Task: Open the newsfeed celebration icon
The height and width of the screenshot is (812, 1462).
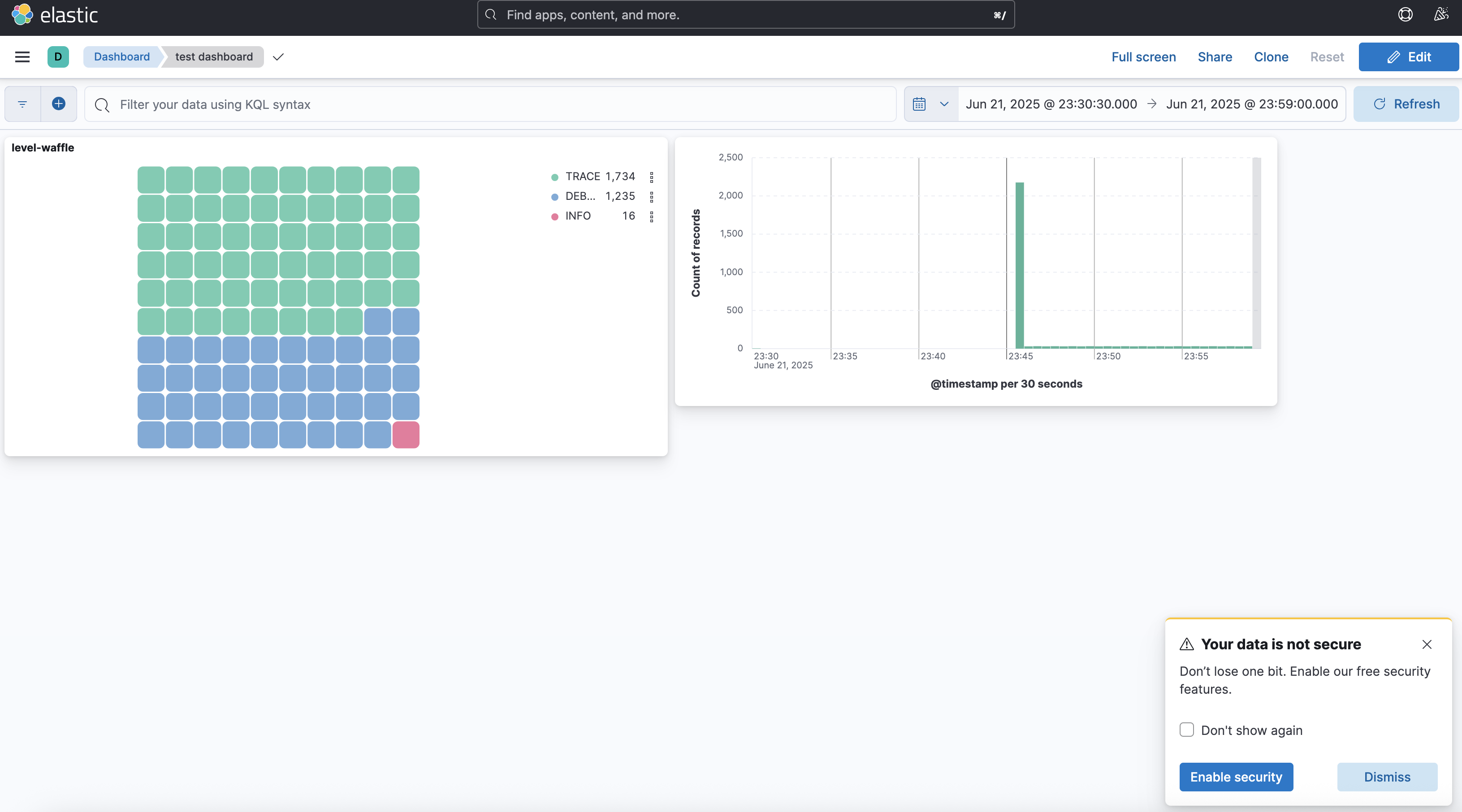Action: pyautogui.click(x=1440, y=15)
